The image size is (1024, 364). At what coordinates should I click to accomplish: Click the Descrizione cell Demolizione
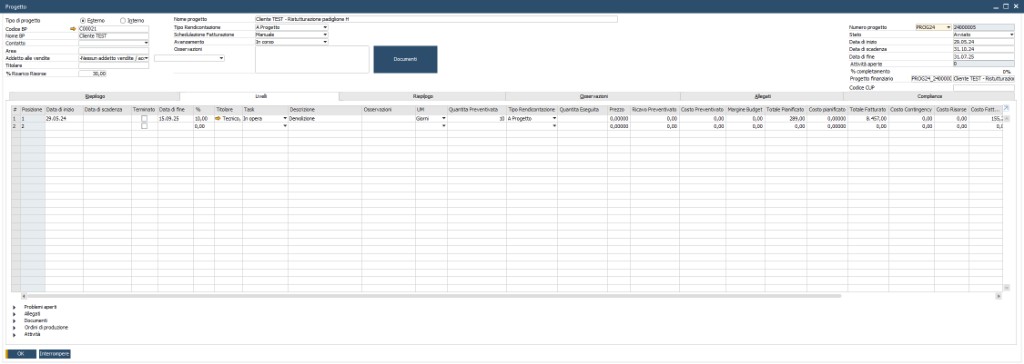click(325, 118)
